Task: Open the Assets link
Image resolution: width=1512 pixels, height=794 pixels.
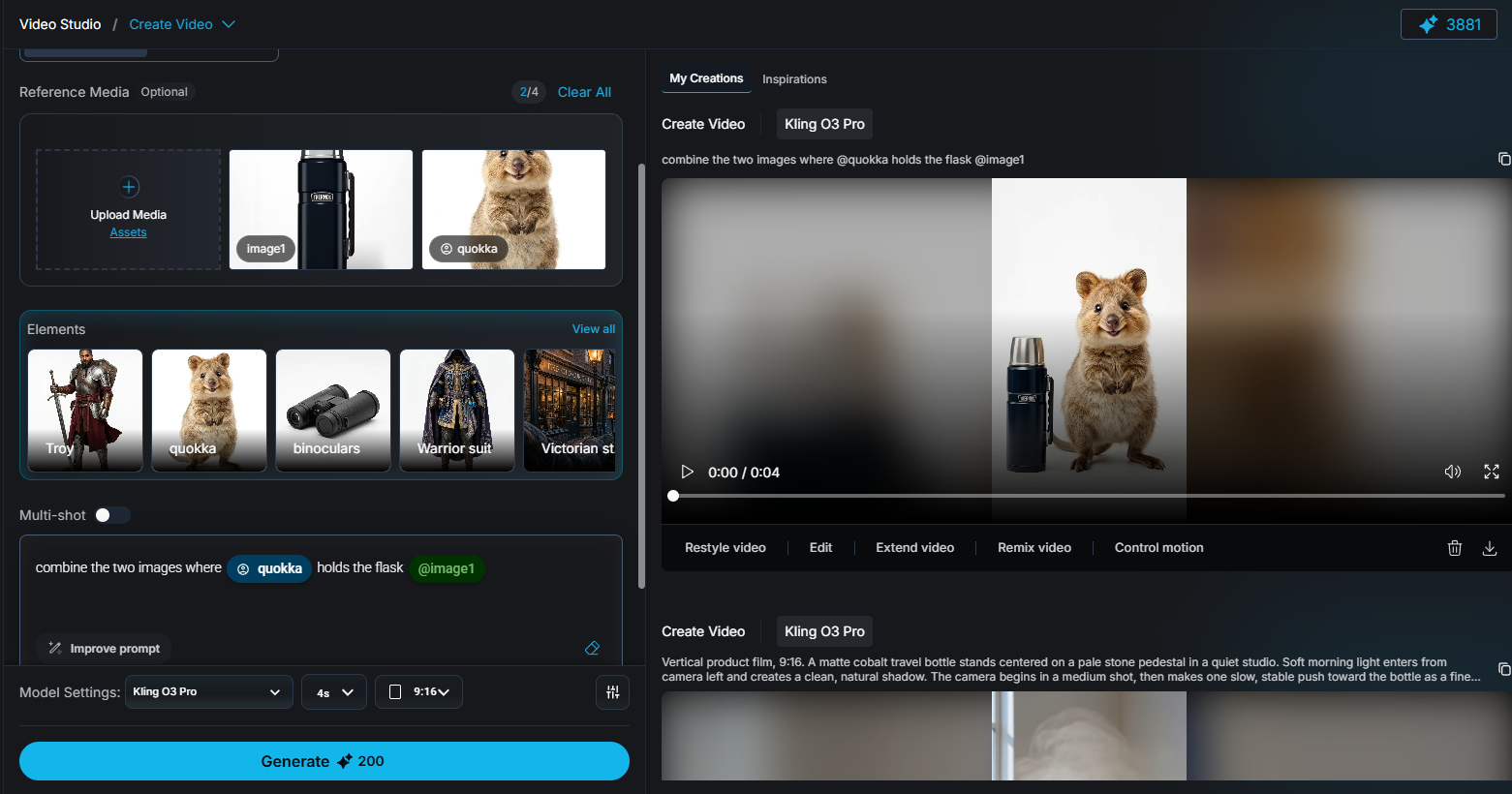Action: pyautogui.click(x=128, y=232)
